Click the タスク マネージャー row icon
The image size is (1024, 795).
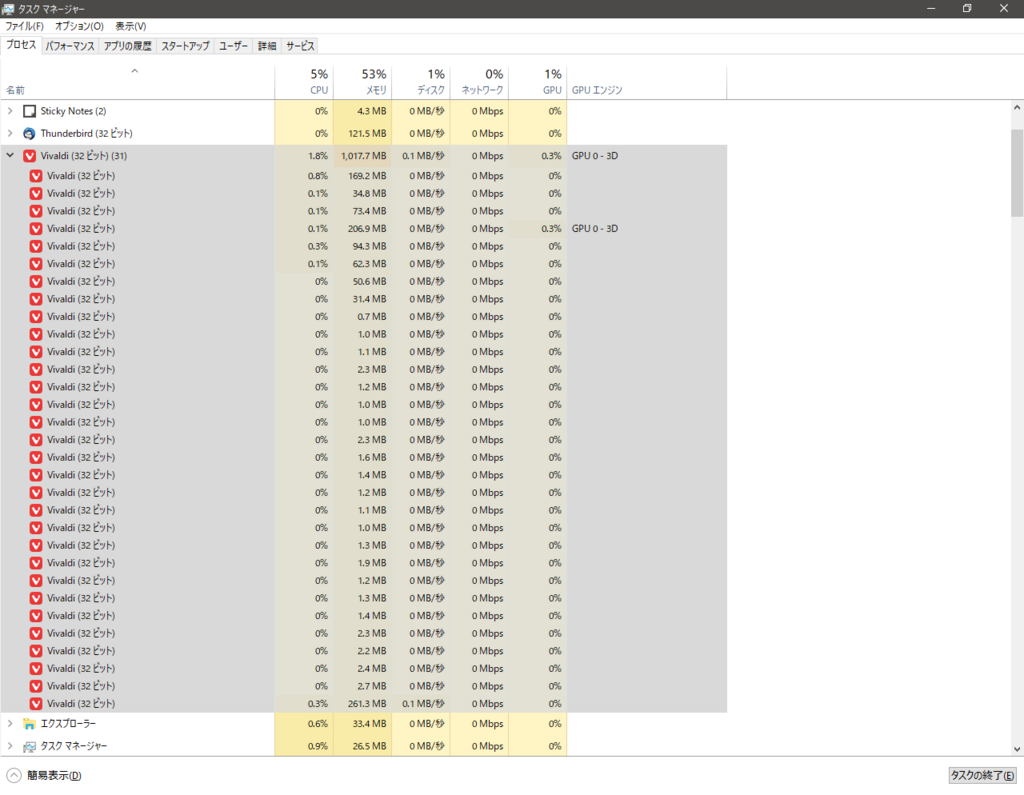tap(29, 746)
